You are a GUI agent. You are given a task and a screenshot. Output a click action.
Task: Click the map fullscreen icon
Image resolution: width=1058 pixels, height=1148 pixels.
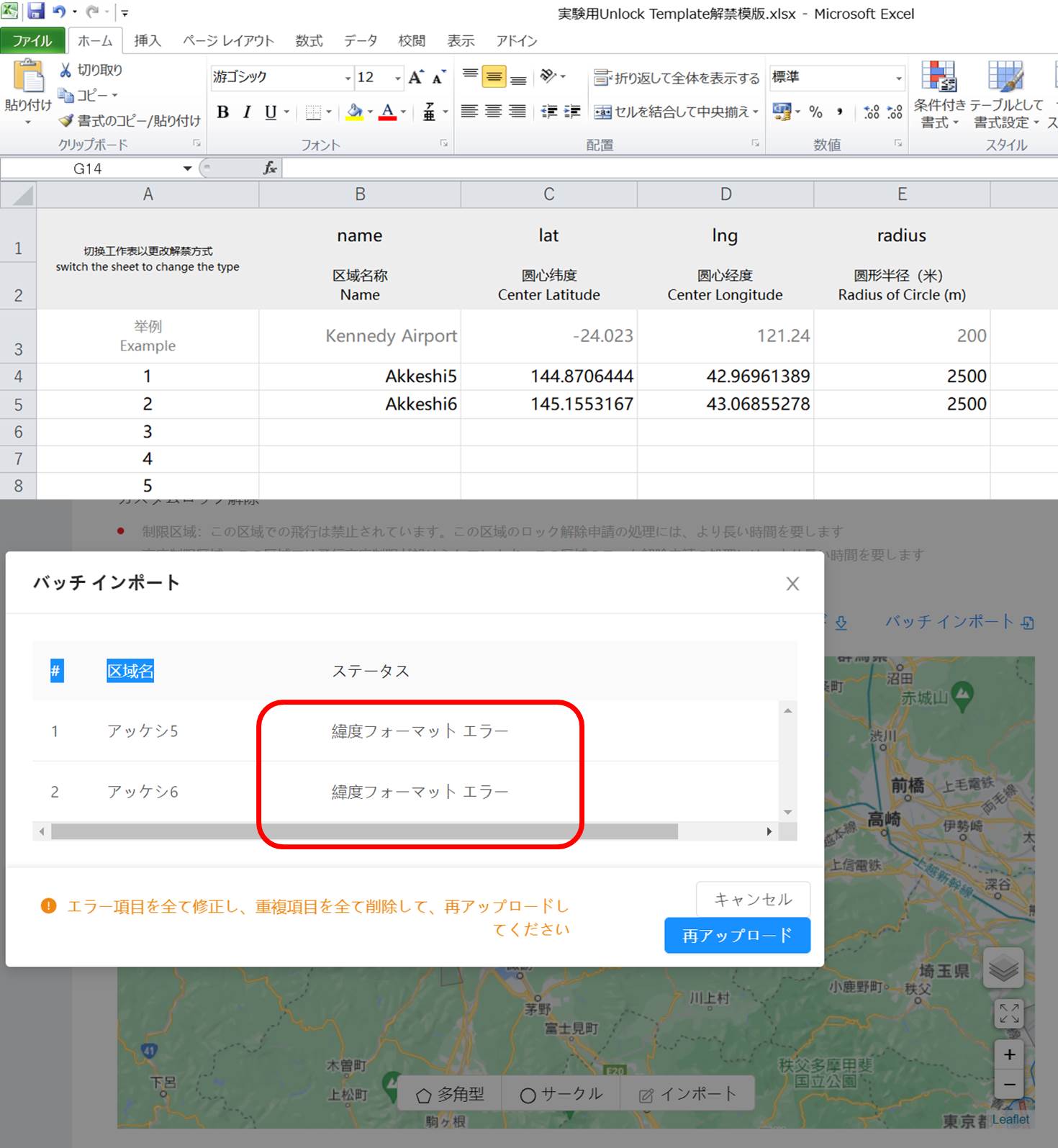[x=1009, y=1013]
